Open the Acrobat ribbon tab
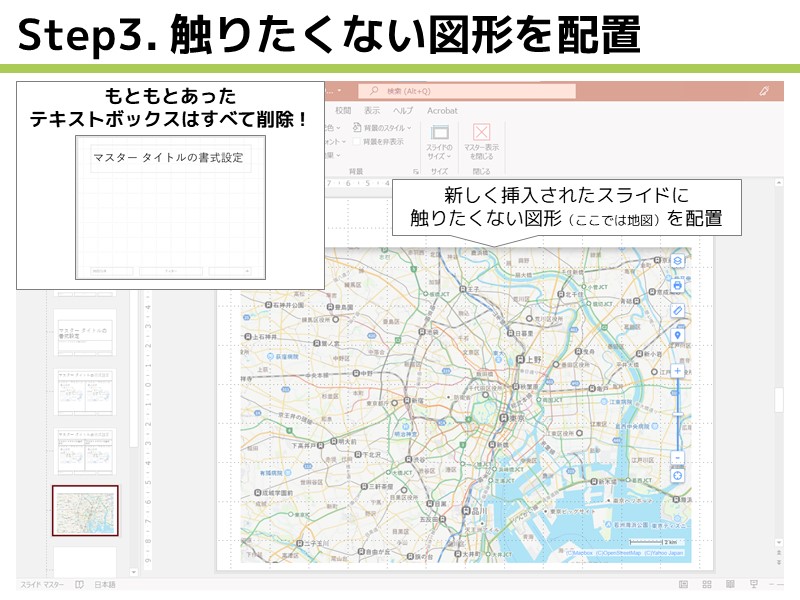The image size is (800, 600). [x=442, y=110]
